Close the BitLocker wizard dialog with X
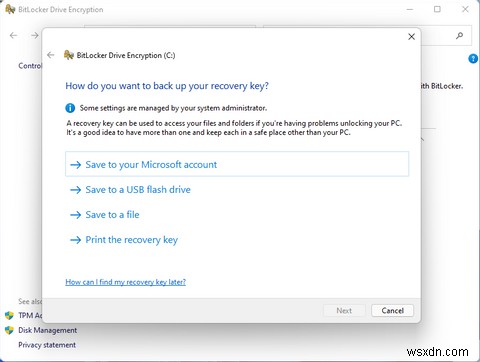 411,37
